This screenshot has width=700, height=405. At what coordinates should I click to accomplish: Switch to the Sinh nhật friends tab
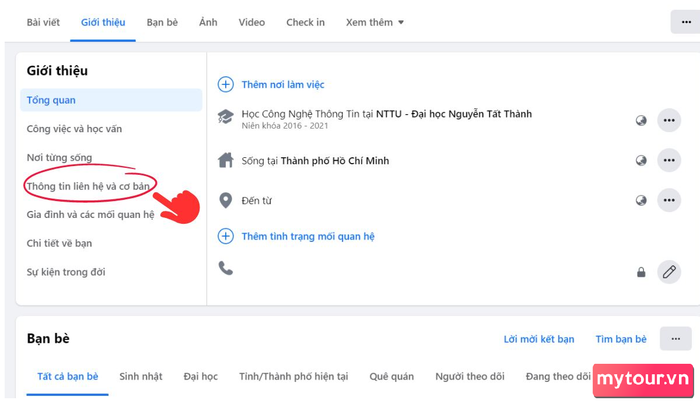pos(141,376)
